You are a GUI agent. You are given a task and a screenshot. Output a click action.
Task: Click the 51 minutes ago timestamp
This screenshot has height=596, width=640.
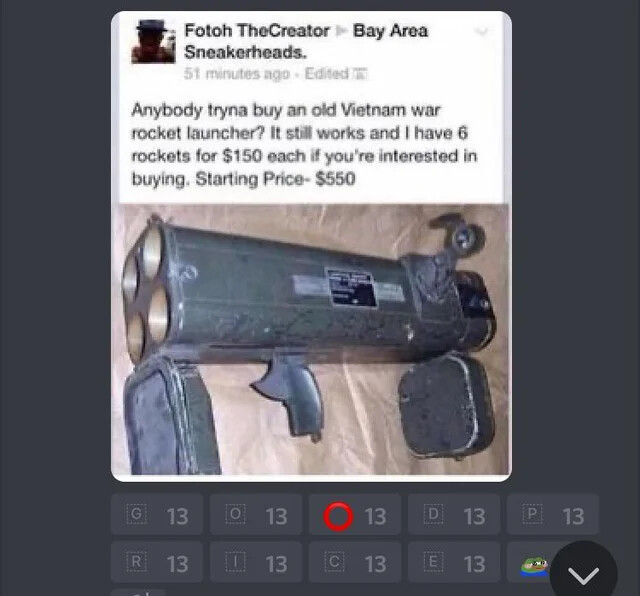click(x=237, y=74)
